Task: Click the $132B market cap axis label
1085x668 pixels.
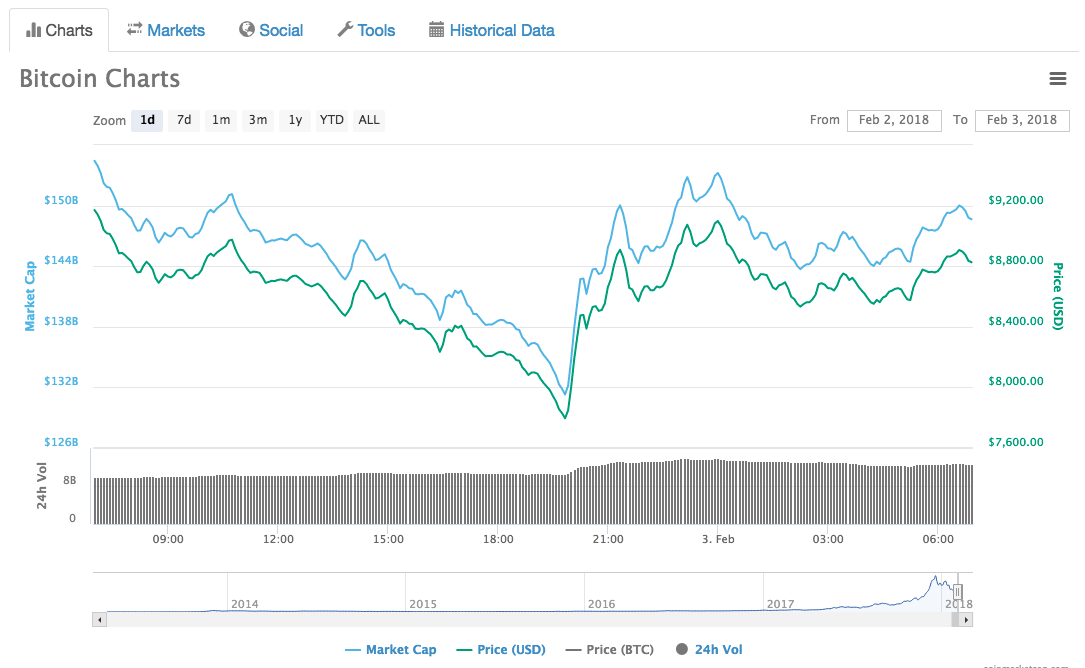Action: pyautogui.click(x=62, y=381)
